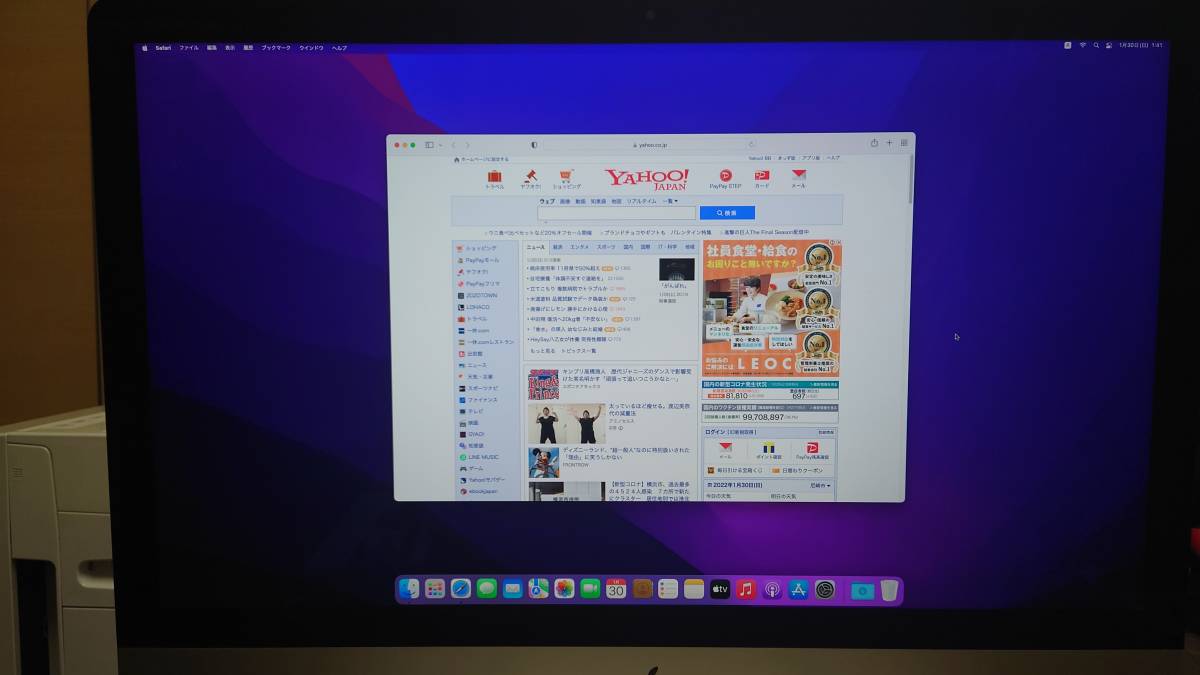The height and width of the screenshot is (675, 1200).
Task: Open ウインドウ menu in menu bar
Action: (311, 47)
